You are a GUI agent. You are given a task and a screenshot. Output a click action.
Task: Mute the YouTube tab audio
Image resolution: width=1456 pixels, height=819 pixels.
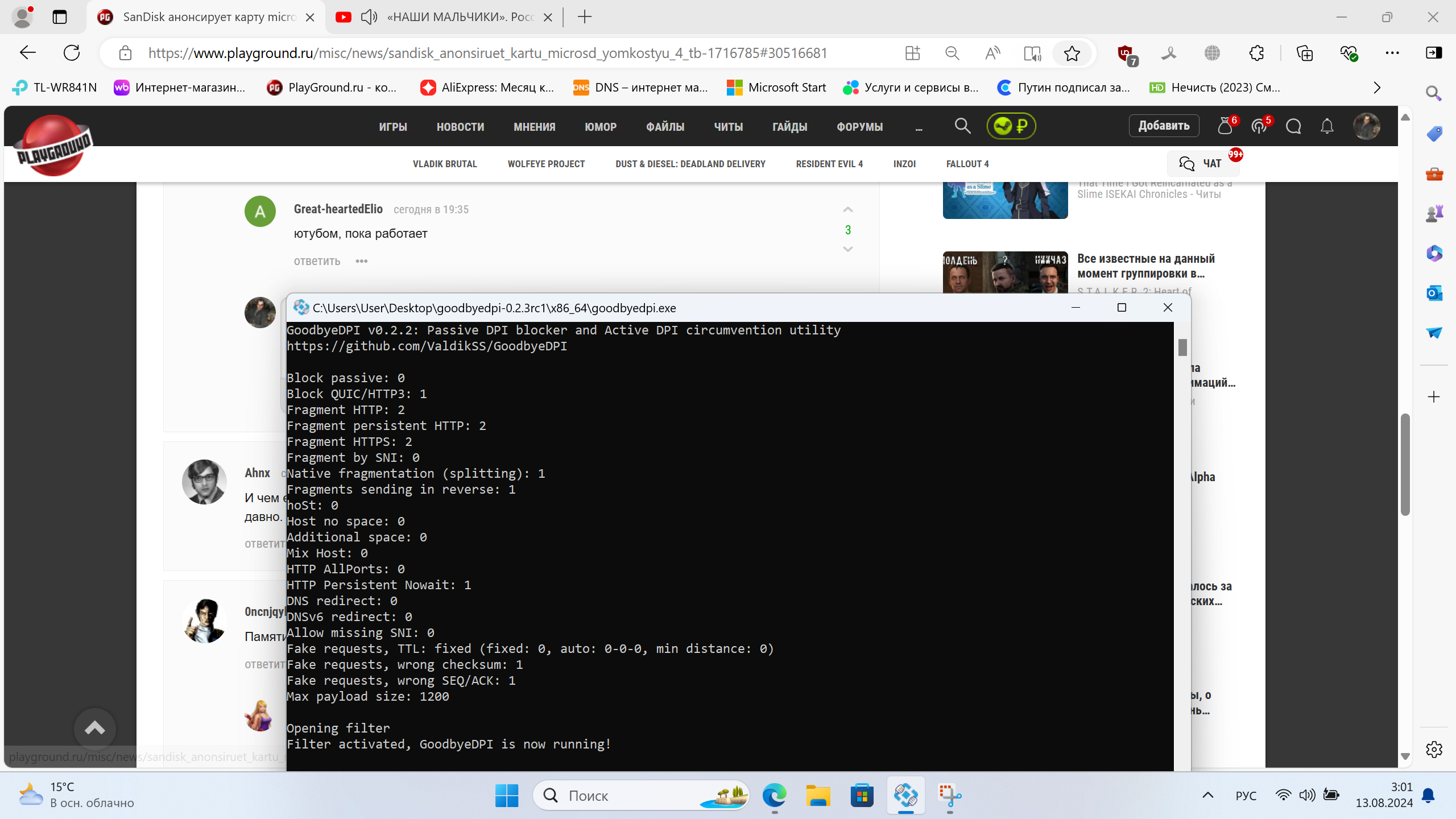tap(369, 17)
